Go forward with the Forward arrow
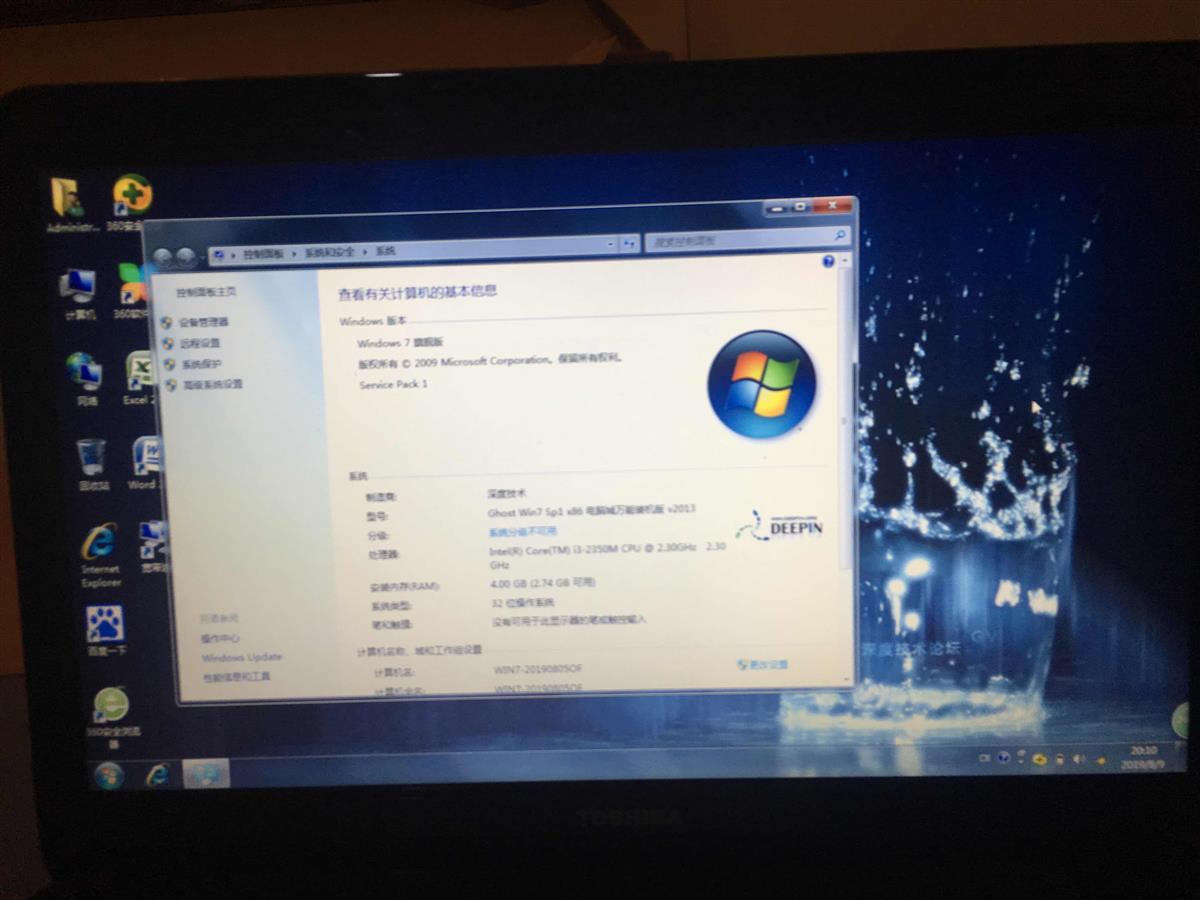Screen dimensions: 1200x900 [186, 257]
